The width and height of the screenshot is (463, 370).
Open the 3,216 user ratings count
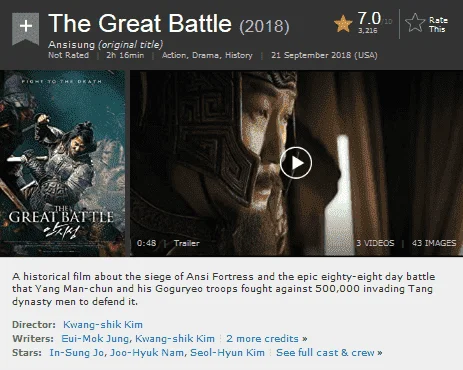368,31
